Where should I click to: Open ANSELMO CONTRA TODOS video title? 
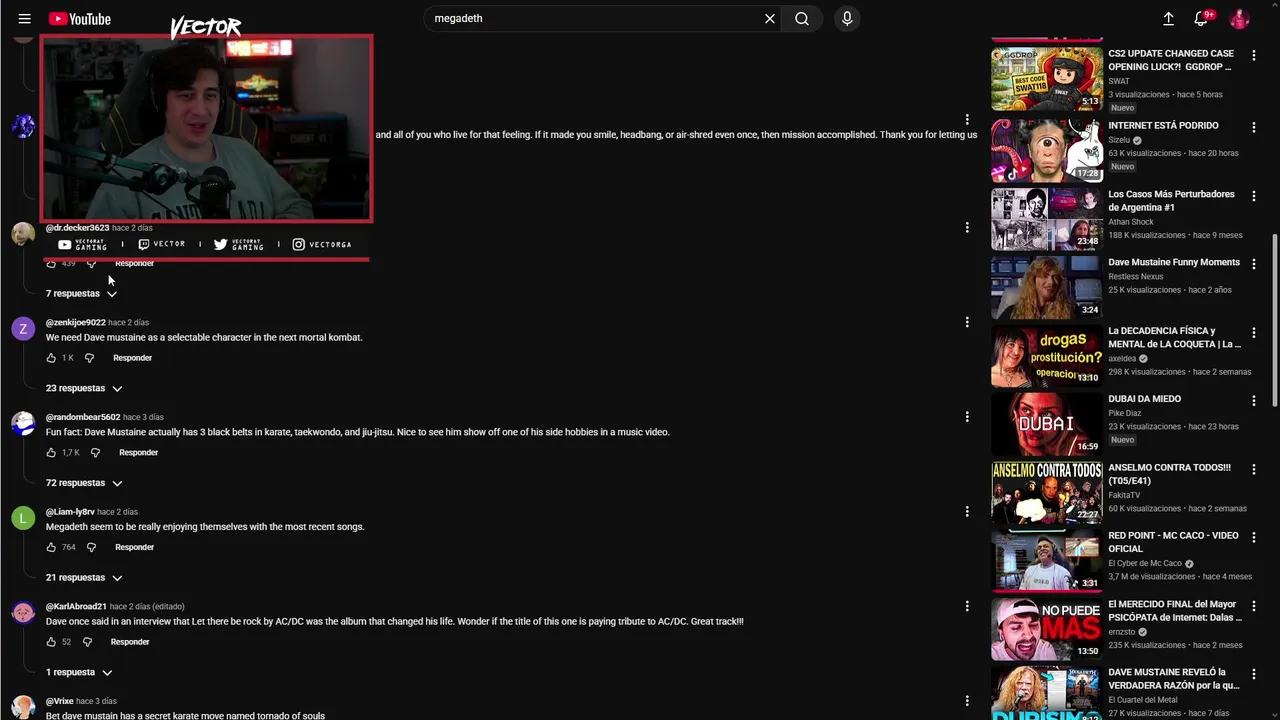point(1170,474)
